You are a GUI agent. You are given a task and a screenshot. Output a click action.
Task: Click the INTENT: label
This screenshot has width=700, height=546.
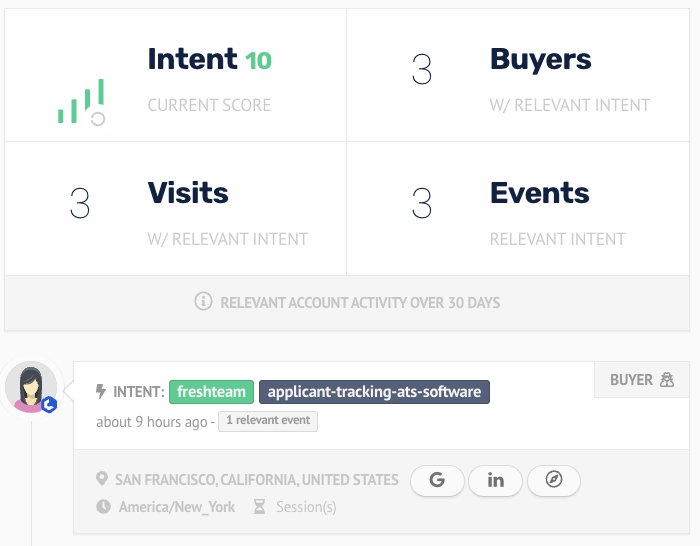coord(139,392)
